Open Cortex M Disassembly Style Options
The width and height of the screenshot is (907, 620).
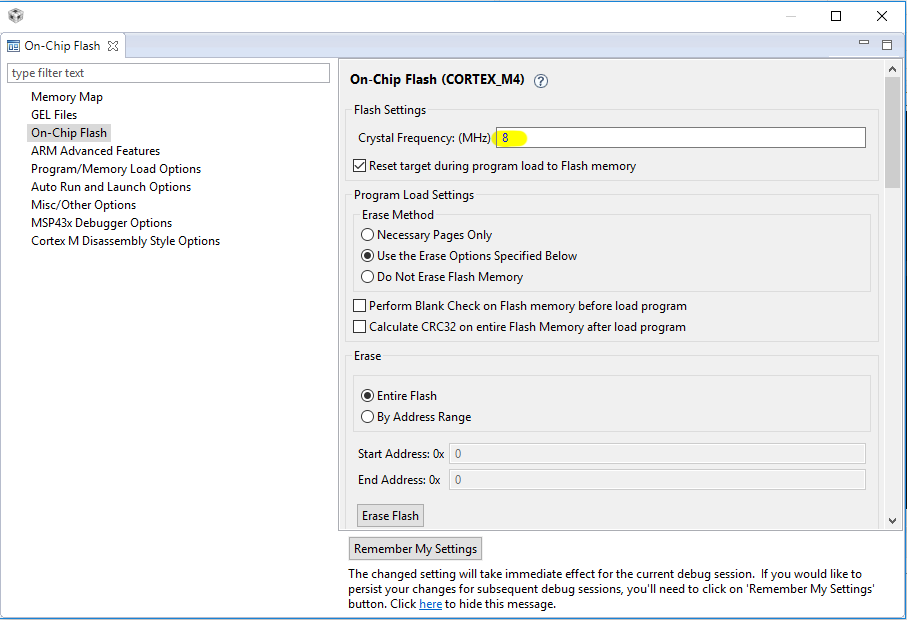(x=126, y=240)
